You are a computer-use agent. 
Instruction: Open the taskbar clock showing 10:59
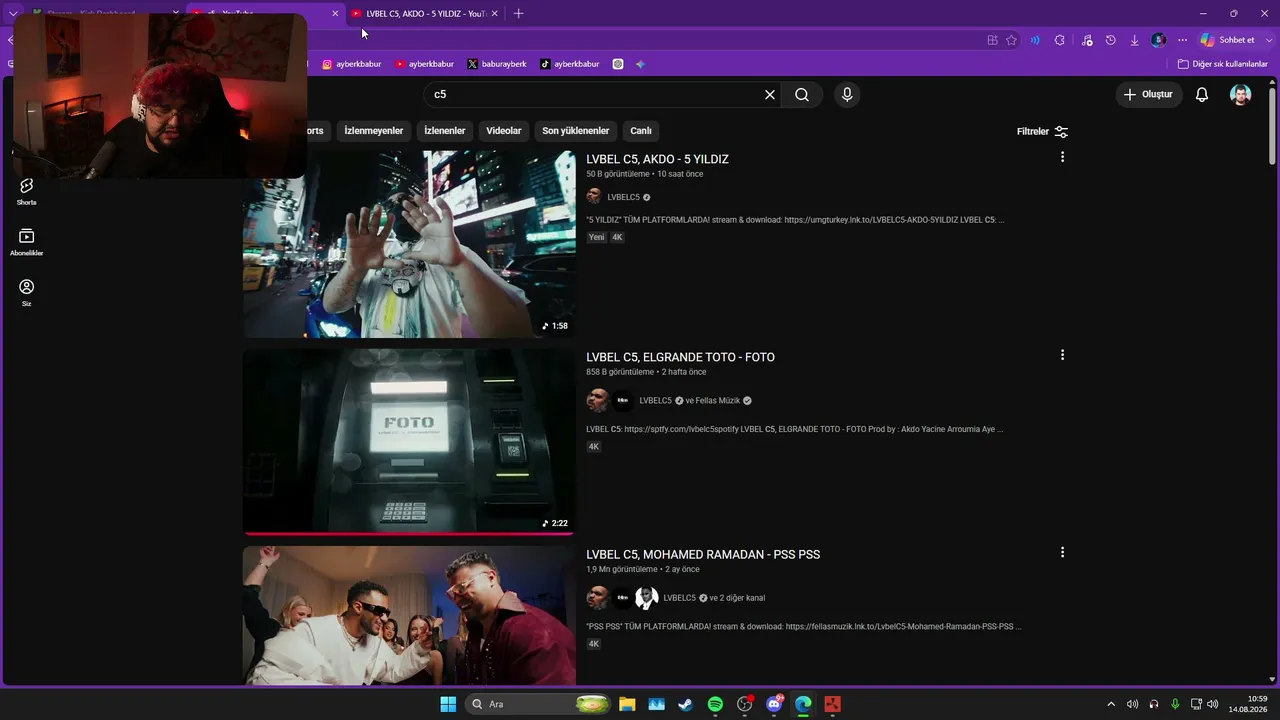coord(1248,704)
